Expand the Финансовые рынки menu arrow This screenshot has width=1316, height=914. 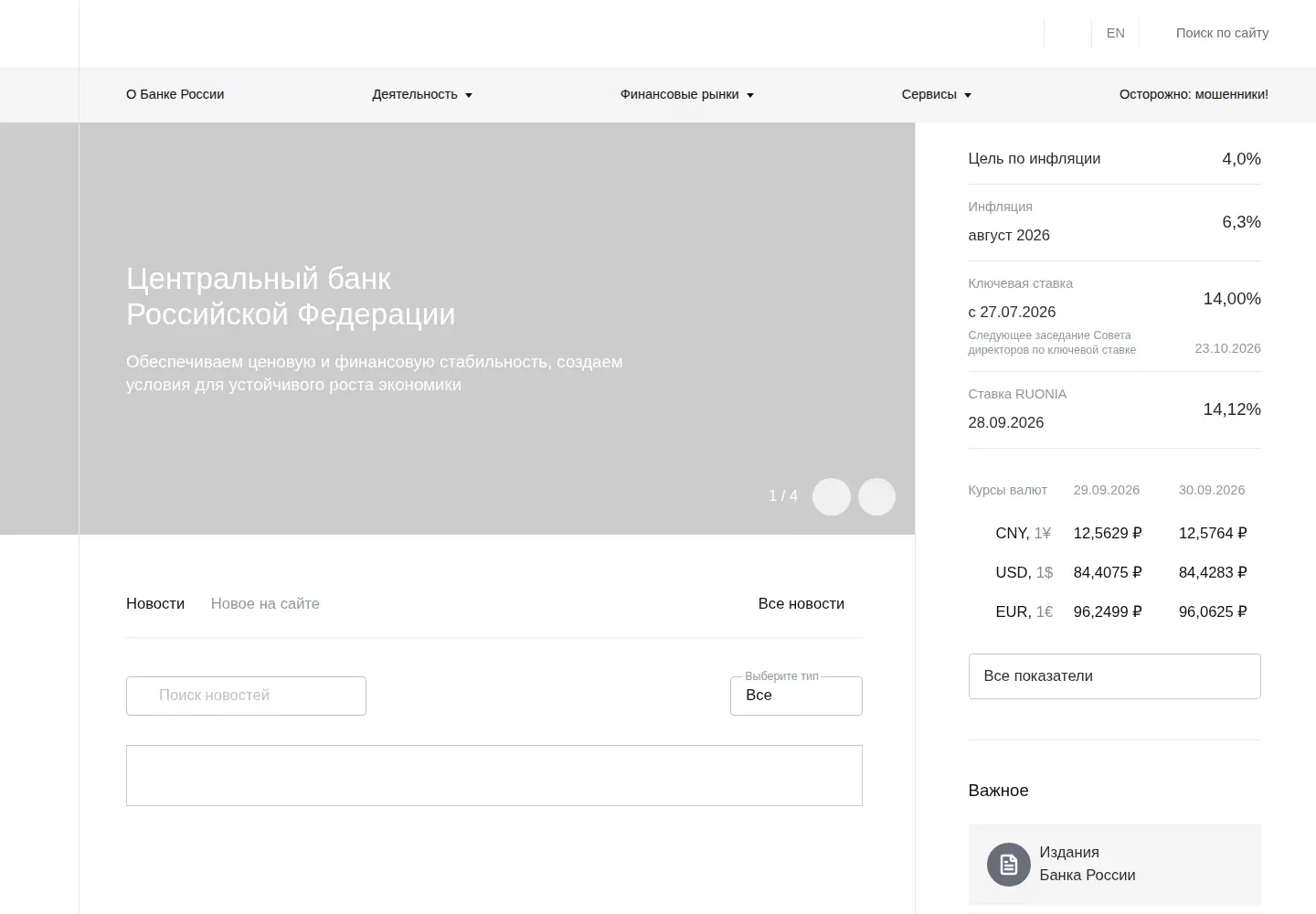pyautogui.click(x=750, y=95)
